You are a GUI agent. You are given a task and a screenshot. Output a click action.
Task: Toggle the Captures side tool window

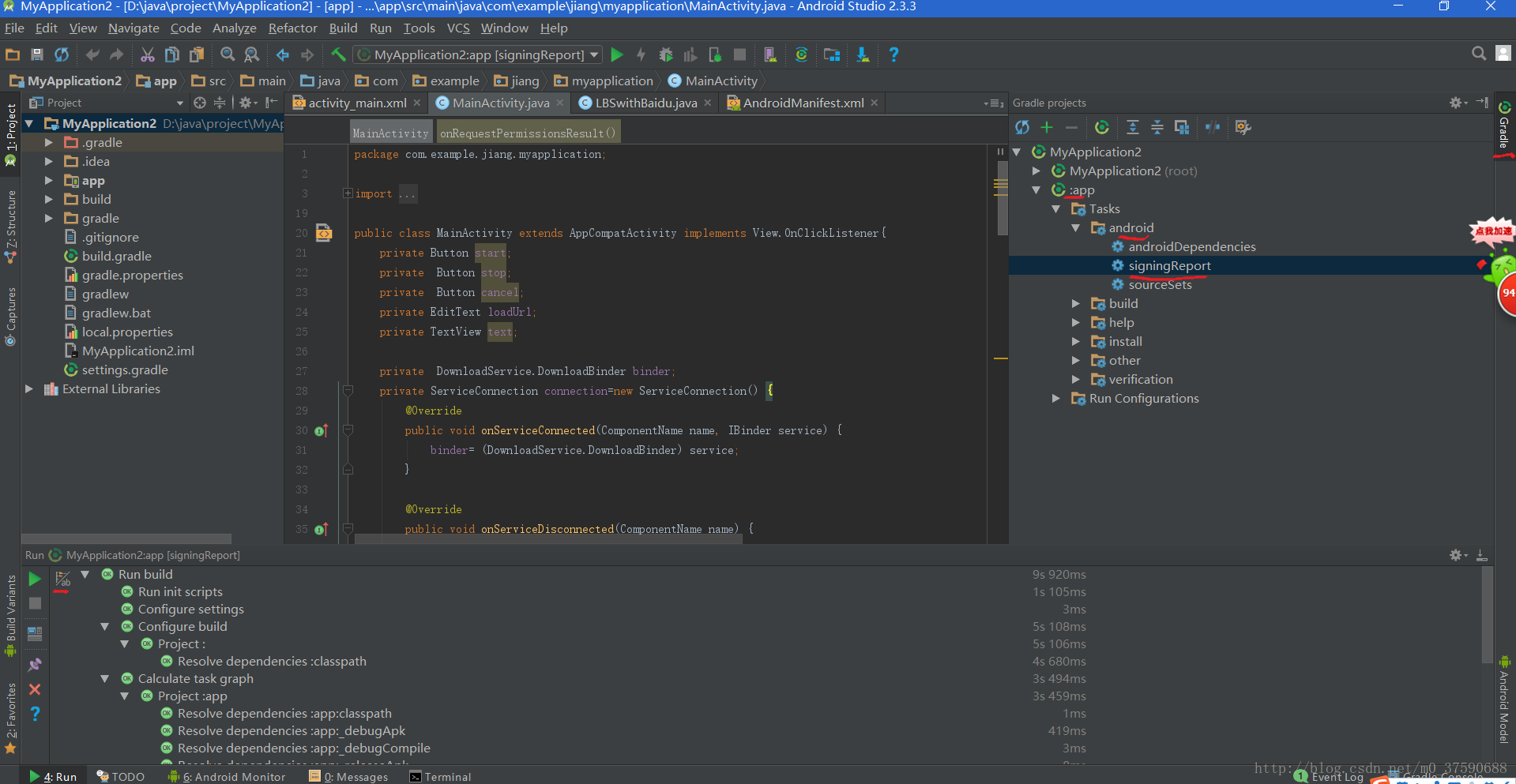[10, 316]
